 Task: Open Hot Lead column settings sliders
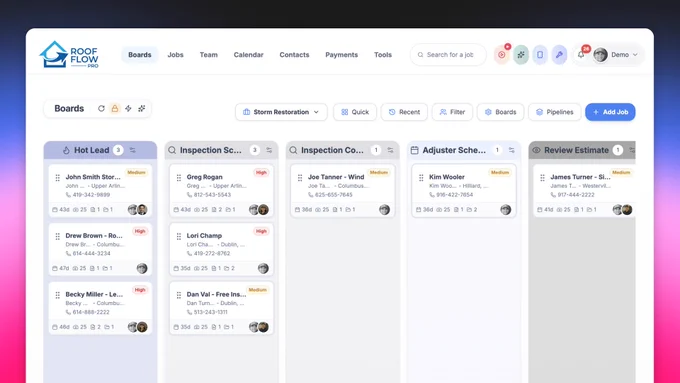coord(133,150)
